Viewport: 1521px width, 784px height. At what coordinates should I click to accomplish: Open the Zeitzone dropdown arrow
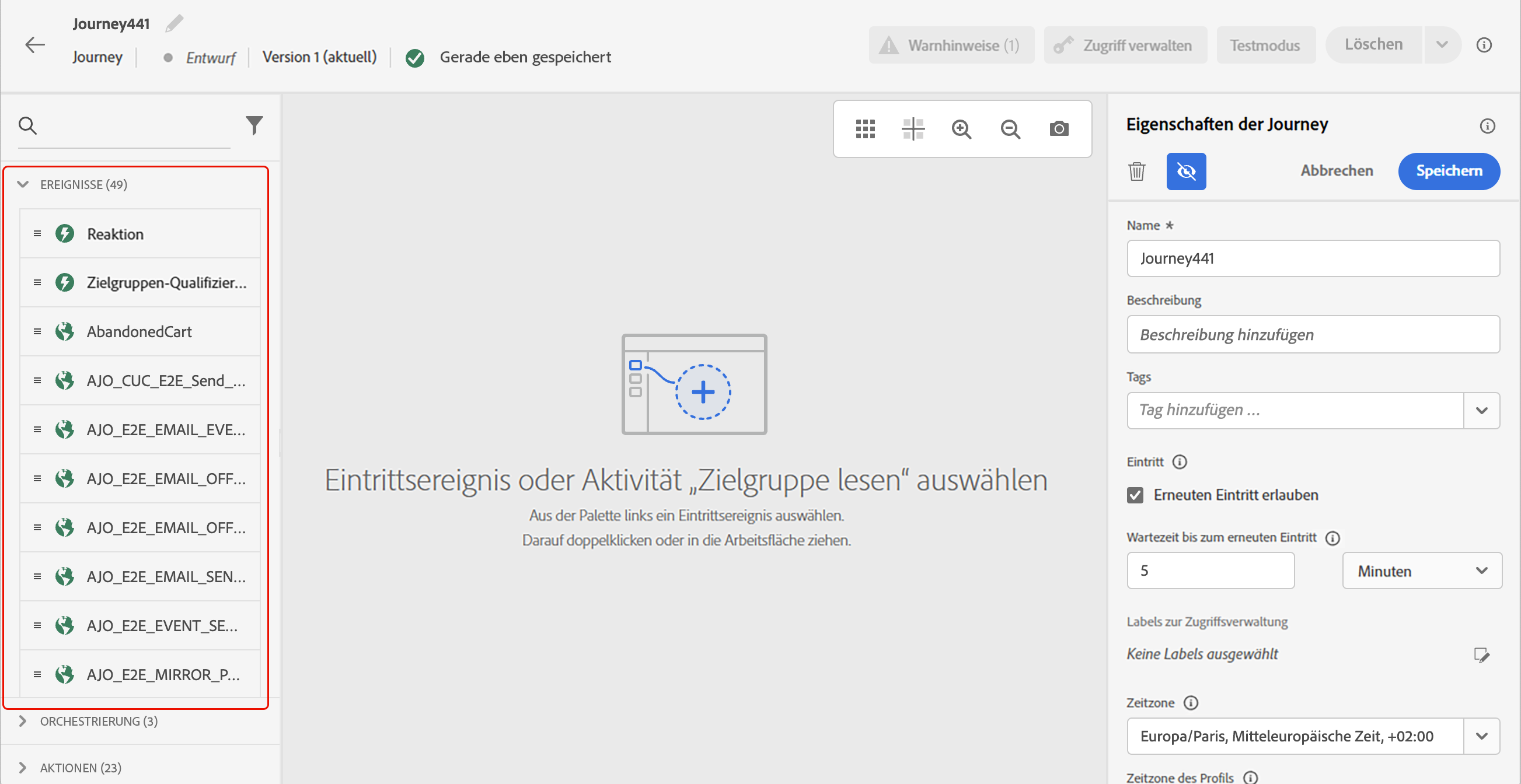click(1481, 736)
